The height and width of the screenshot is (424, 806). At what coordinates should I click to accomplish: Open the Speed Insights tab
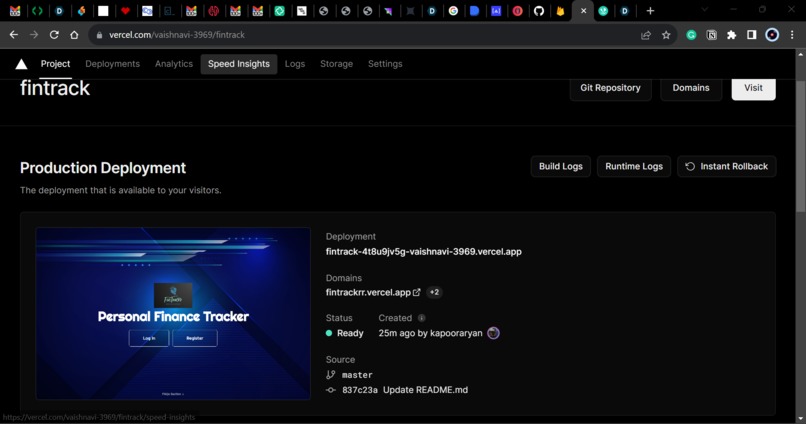pos(239,64)
